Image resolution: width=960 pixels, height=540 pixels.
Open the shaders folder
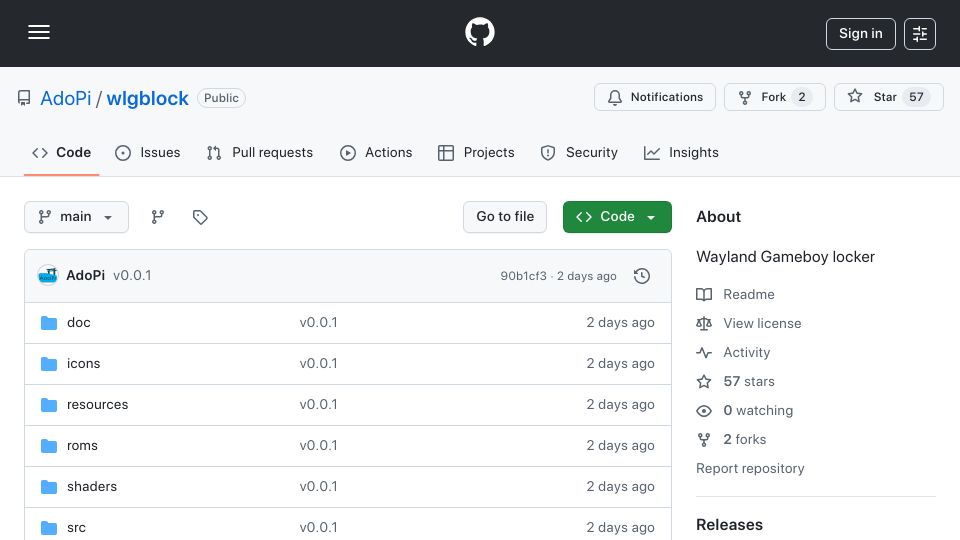92,487
